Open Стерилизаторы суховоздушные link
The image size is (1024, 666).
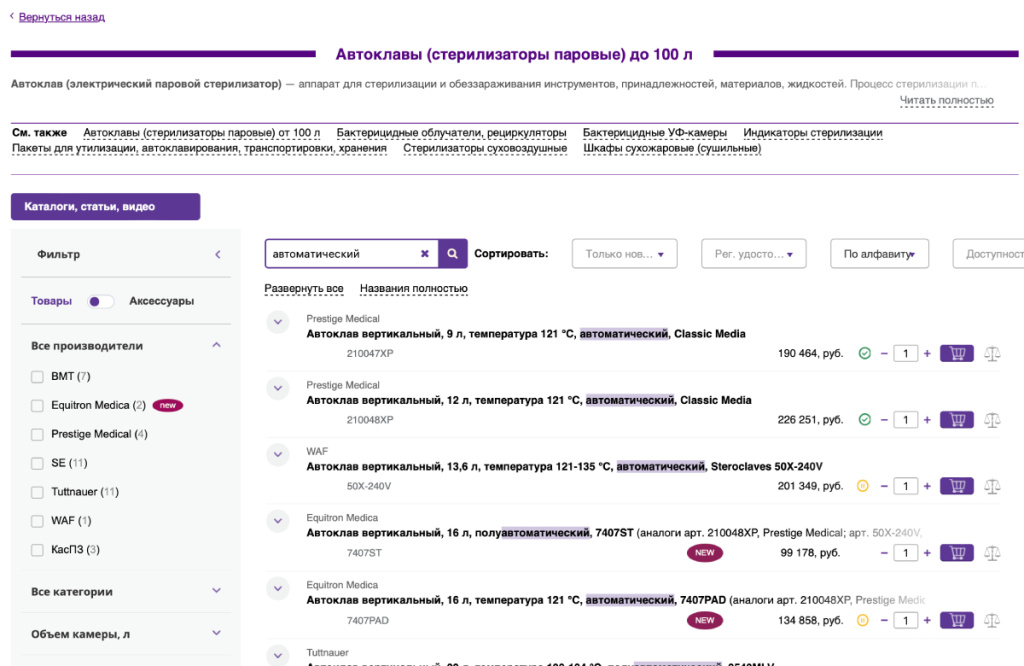click(485, 148)
